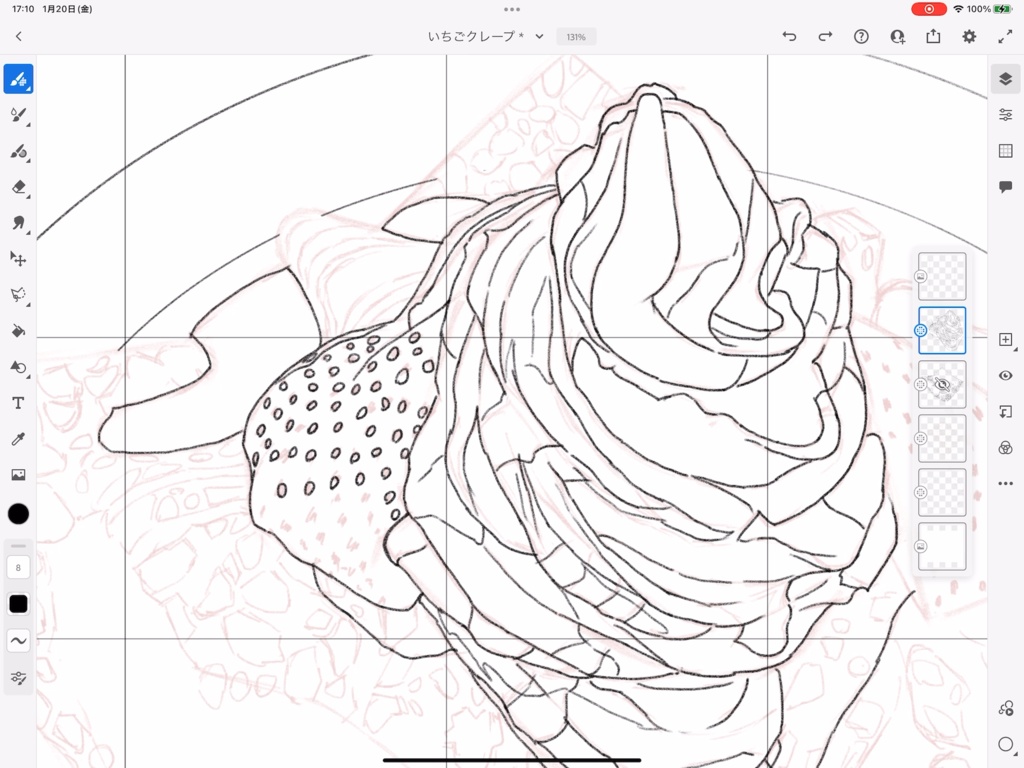Open the Shapes tool
Image resolution: width=1024 pixels, height=768 pixels.
click(18, 367)
